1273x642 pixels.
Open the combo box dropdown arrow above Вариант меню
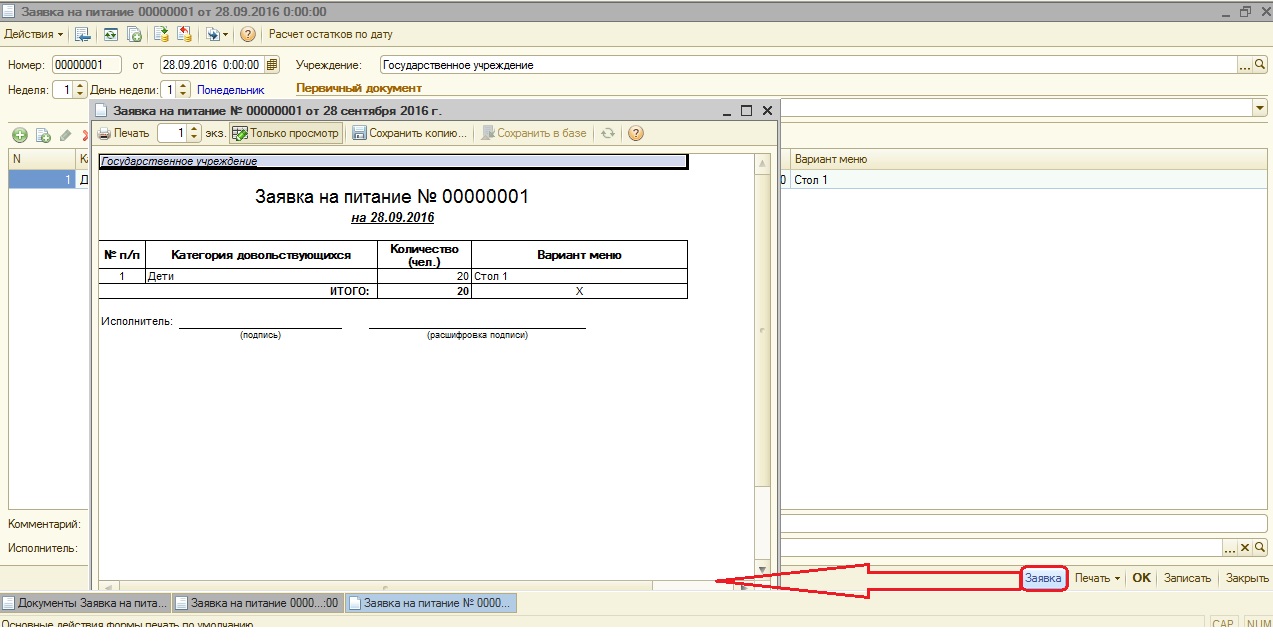[1259, 108]
